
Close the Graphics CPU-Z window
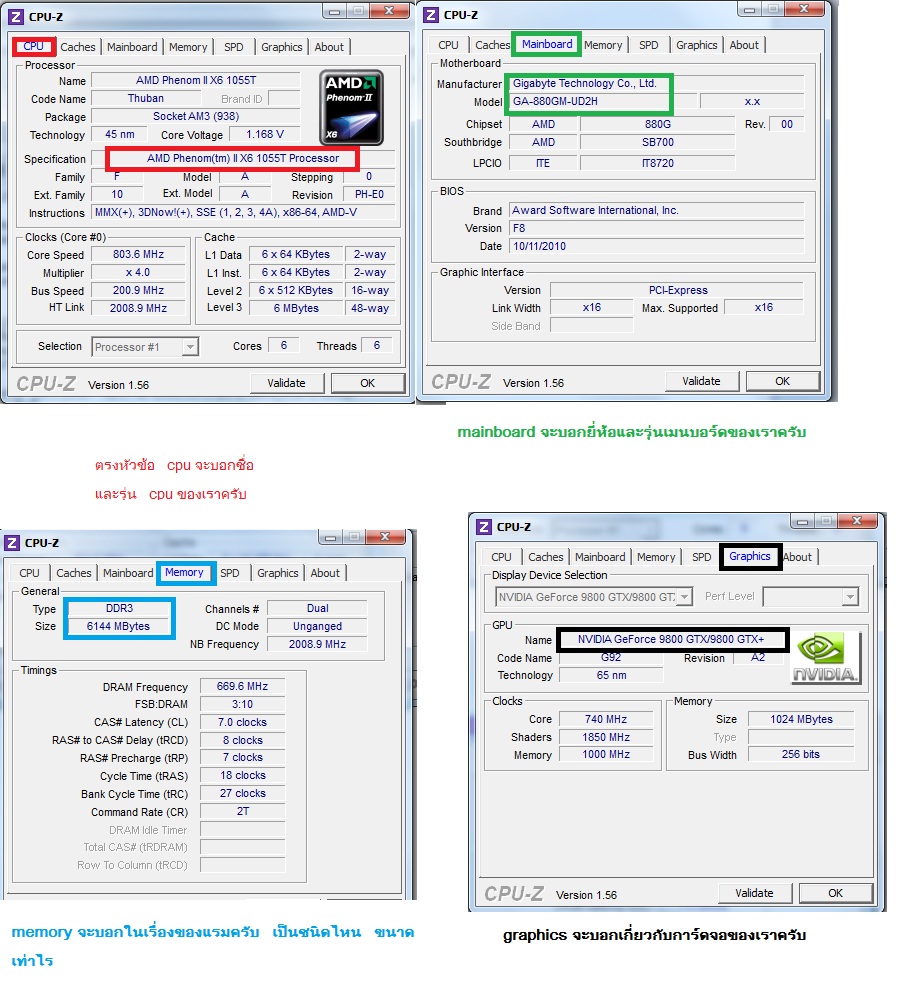(x=857, y=521)
